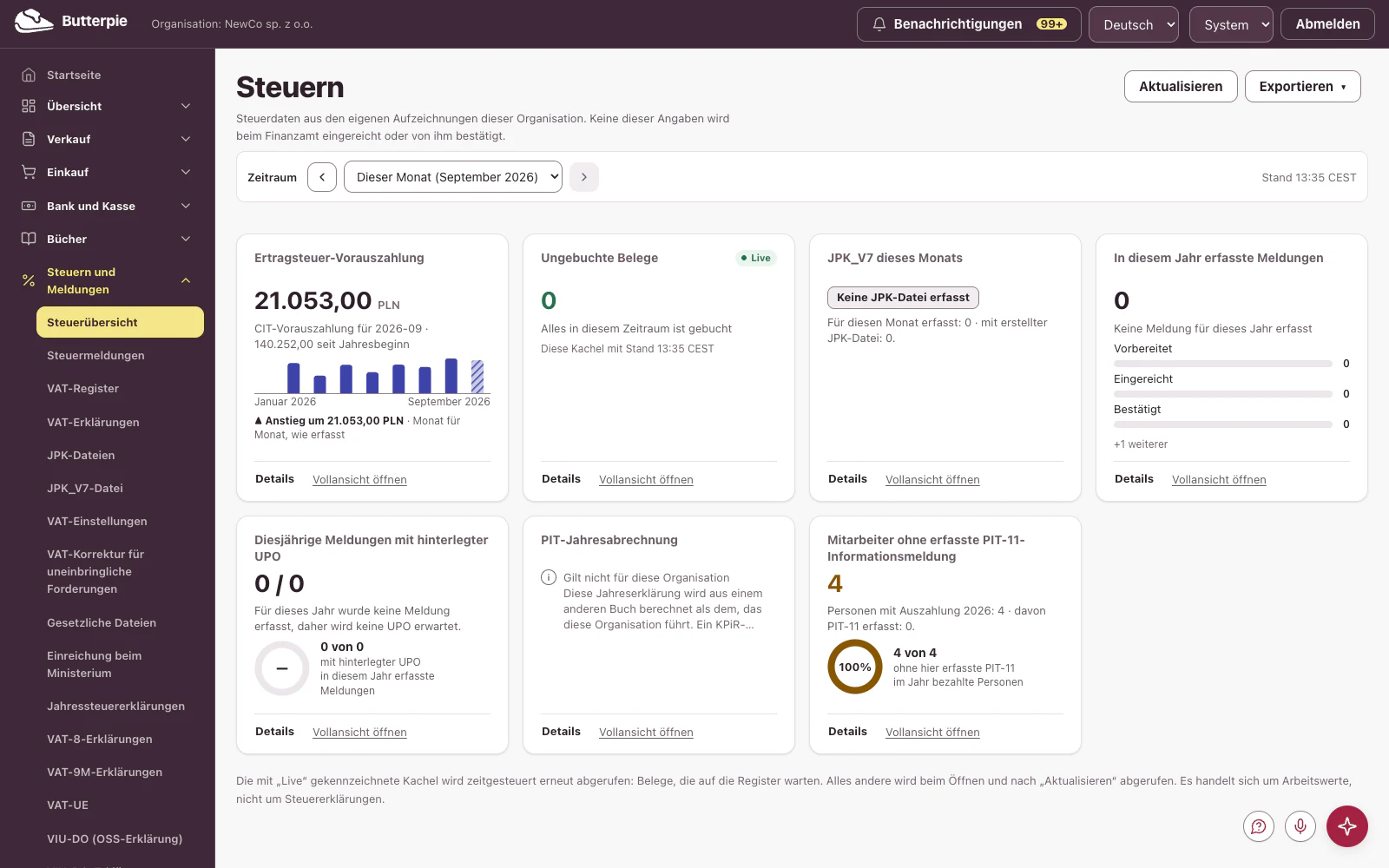Open VAT-Register in the sidebar

click(x=82, y=388)
